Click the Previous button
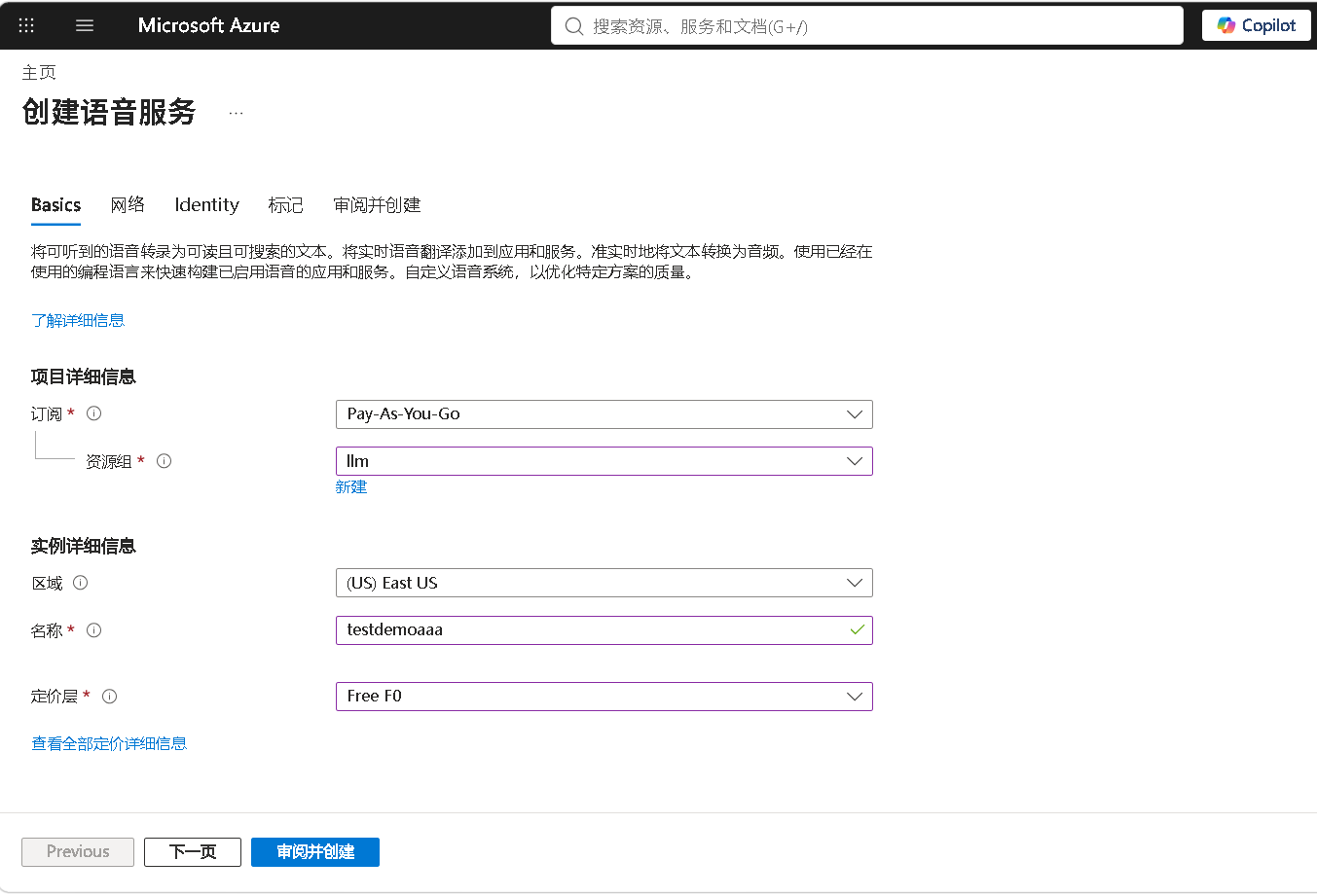The width and height of the screenshot is (1317, 896). coord(78,852)
